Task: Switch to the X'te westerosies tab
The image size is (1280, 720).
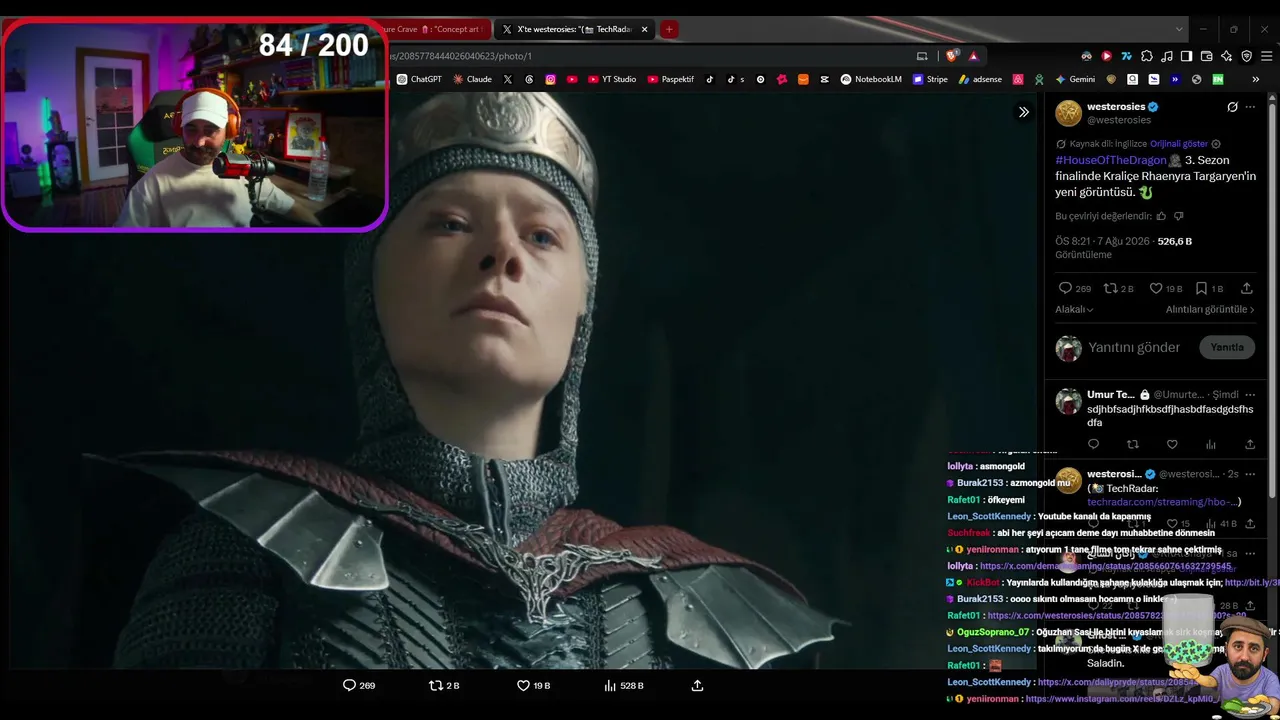Action: 573,29
